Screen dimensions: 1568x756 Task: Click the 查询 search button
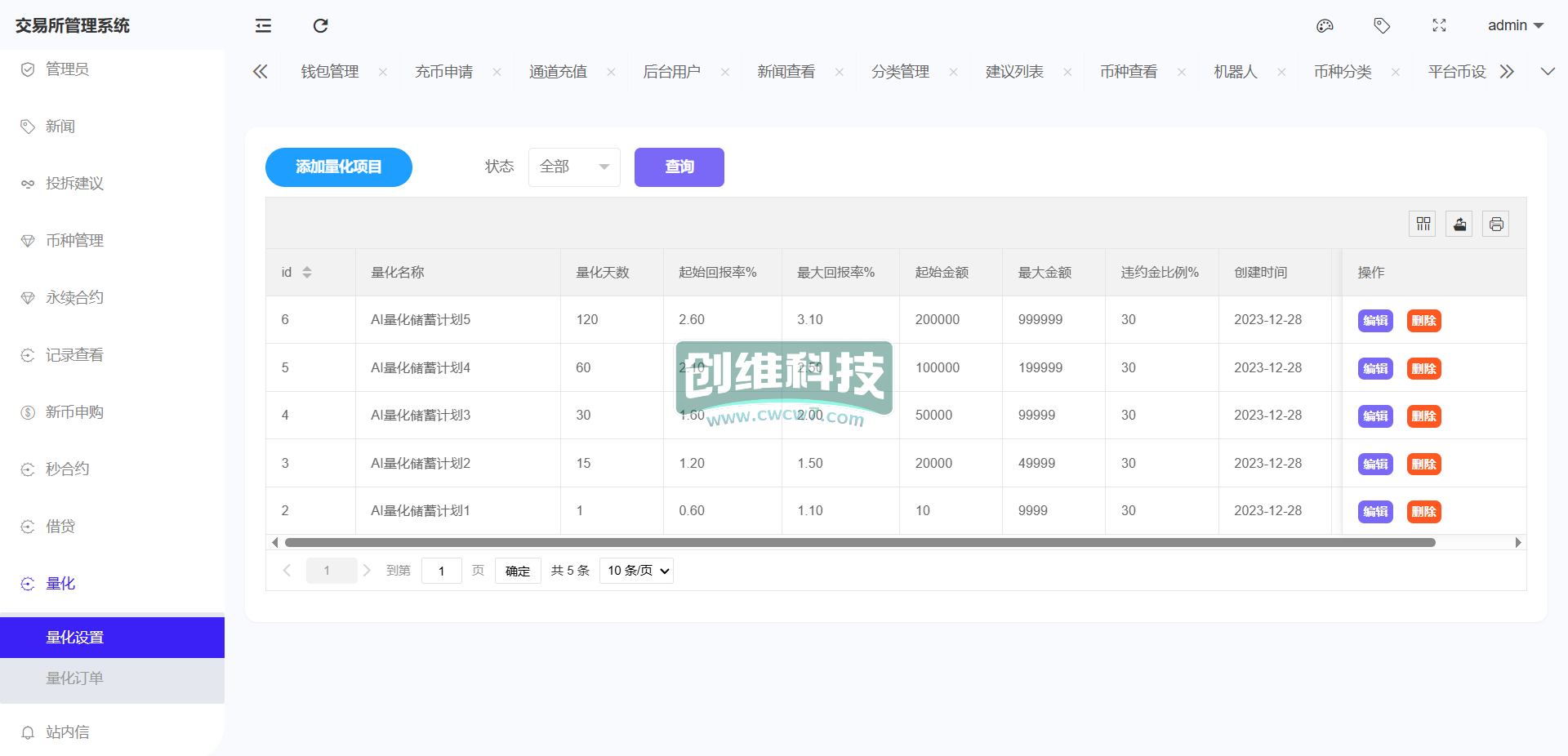pyautogui.click(x=679, y=167)
